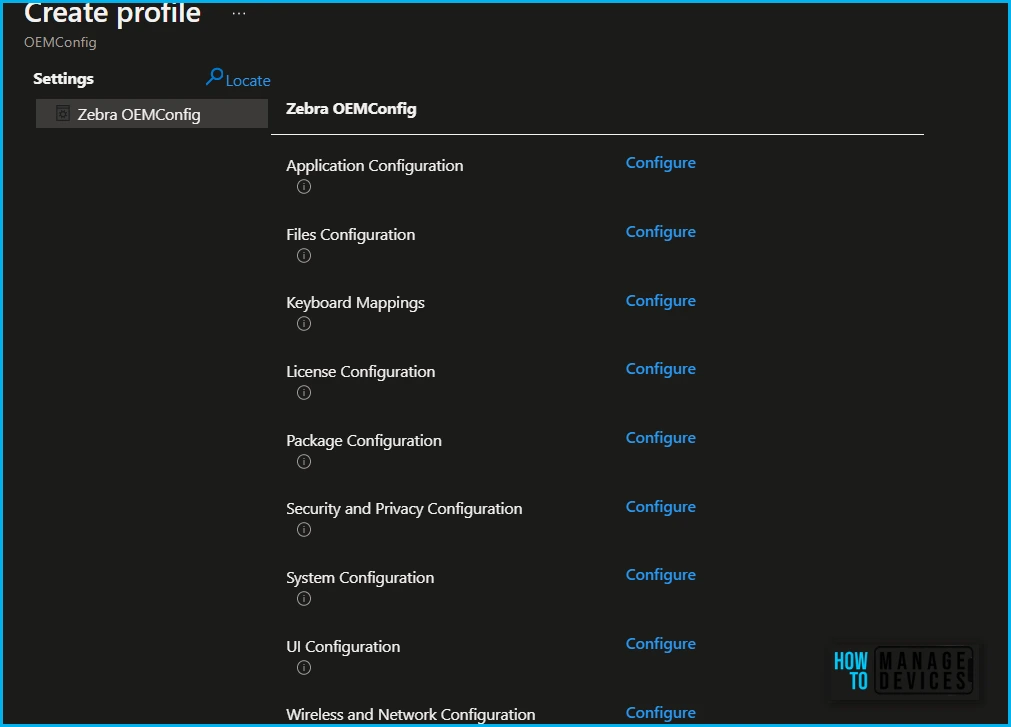Show info for Files Configuration
1011x727 pixels.
coord(304,256)
